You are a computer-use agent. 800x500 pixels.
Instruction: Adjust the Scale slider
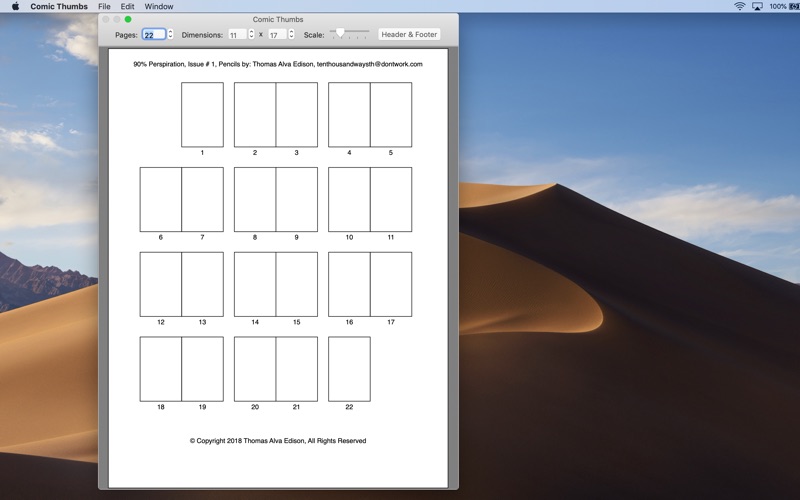coord(349,33)
